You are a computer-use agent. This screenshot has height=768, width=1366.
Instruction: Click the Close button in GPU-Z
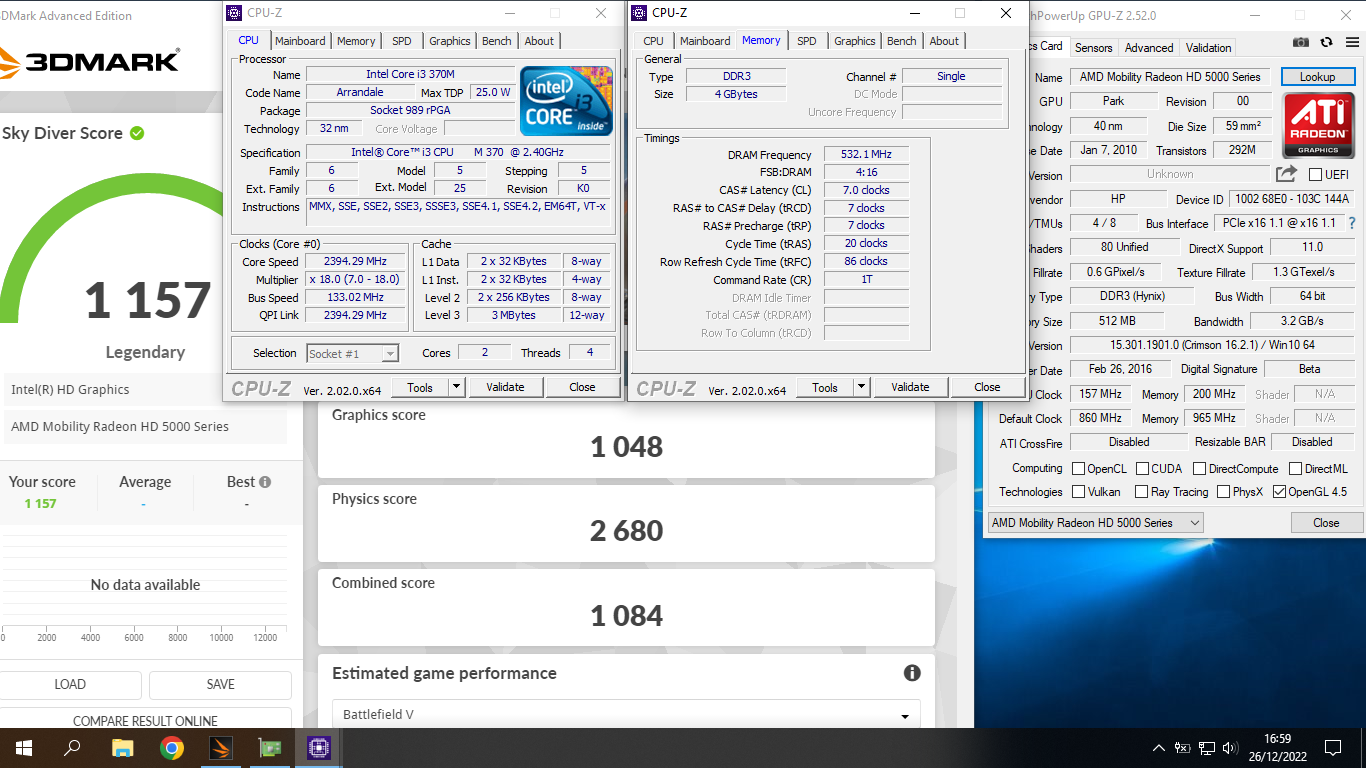pyautogui.click(x=1326, y=522)
